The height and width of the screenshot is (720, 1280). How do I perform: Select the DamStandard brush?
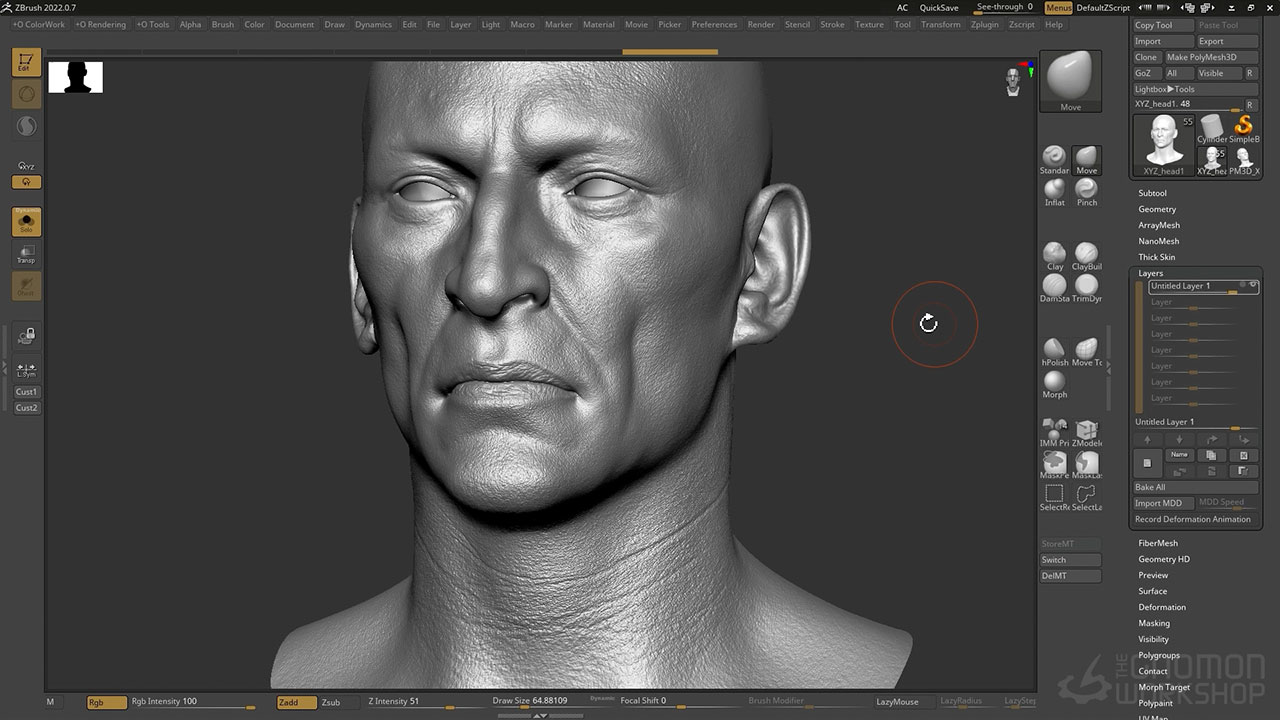(1055, 286)
